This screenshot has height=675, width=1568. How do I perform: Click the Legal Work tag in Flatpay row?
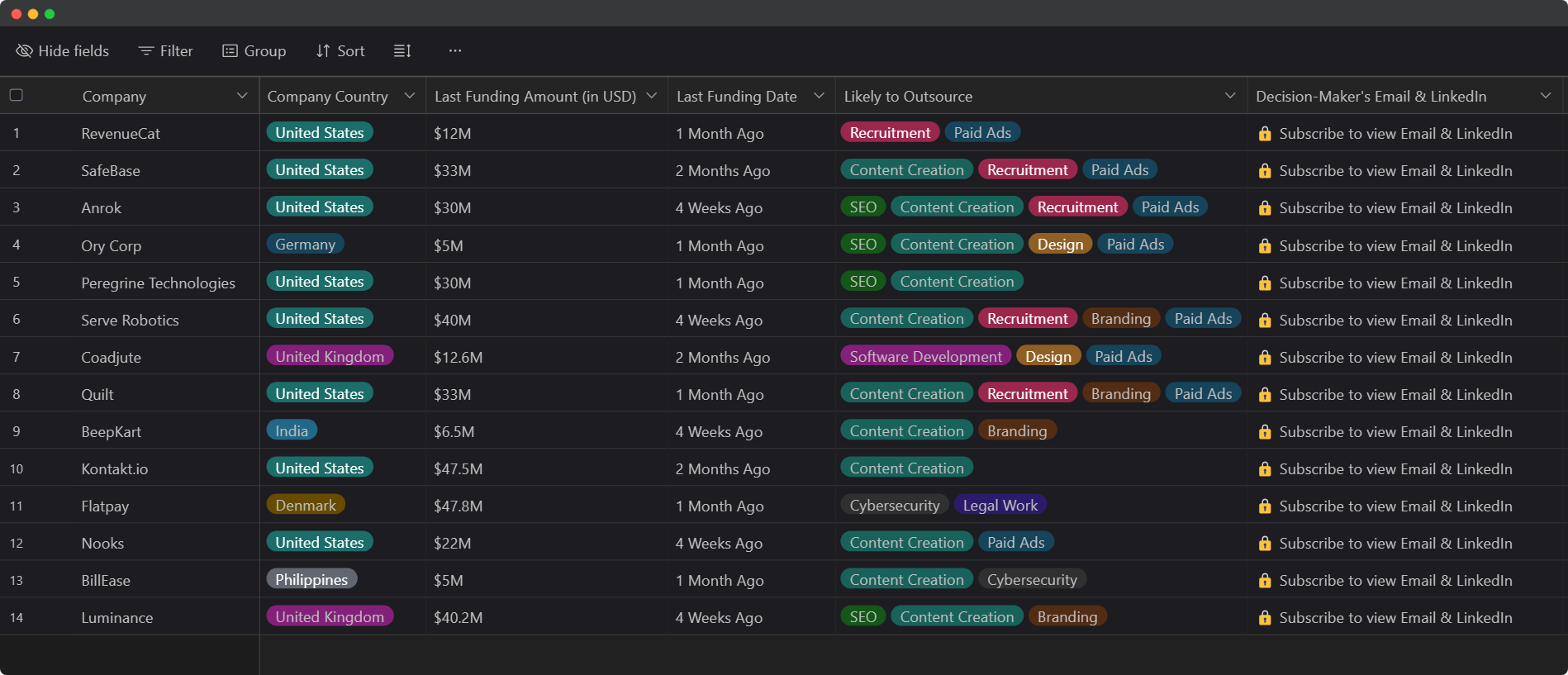click(1000, 506)
